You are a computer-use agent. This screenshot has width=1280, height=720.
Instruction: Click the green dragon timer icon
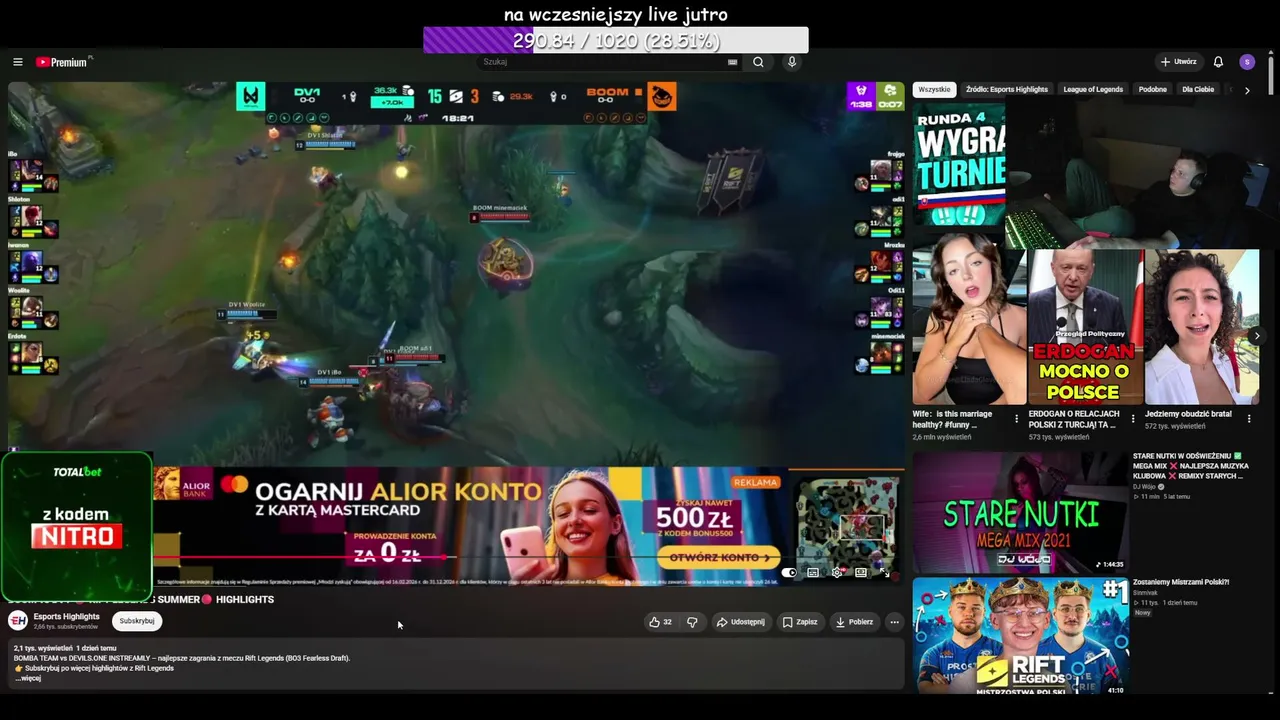(x=890, y=96)
